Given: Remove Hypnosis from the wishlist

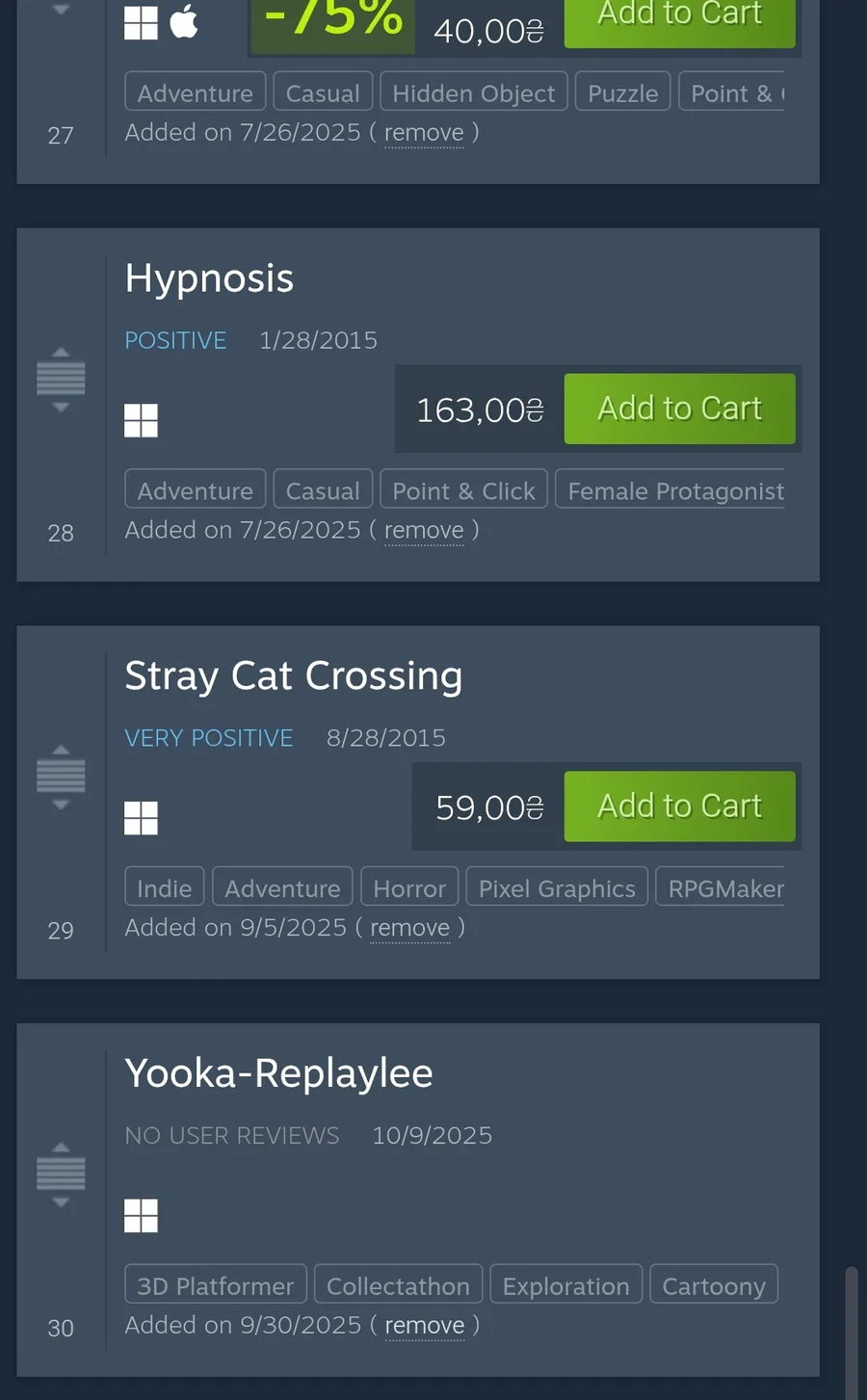Looking at the screenshot, I should pos(424,530).
